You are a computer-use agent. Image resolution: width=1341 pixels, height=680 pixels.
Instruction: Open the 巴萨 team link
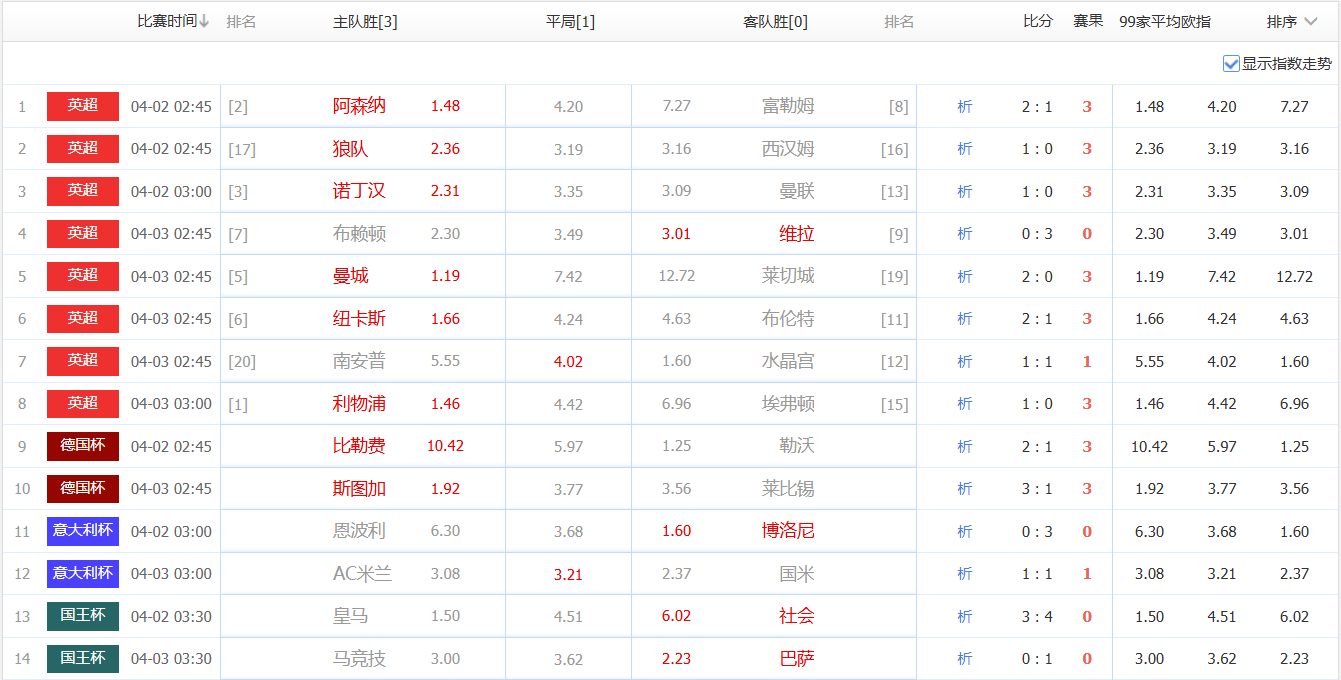pos(796,659)
